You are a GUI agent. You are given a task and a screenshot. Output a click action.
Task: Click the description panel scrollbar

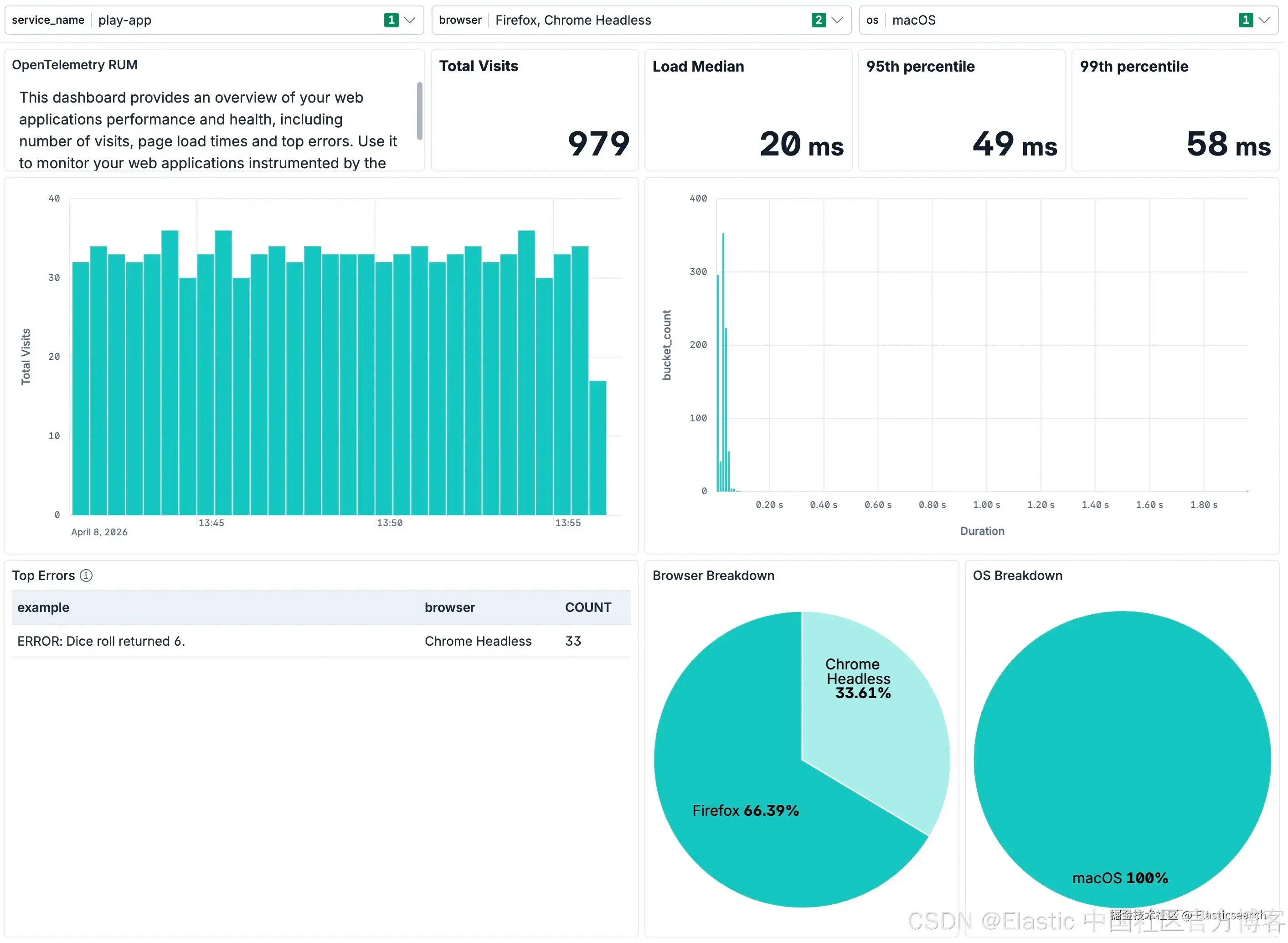point(420,111)
